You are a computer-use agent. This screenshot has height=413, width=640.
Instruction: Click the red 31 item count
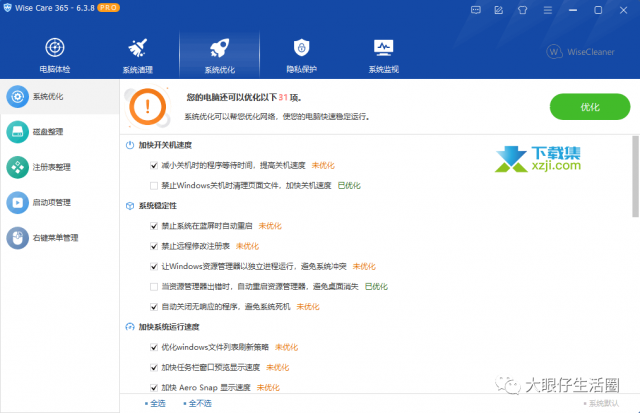click(x=283, y=98)
